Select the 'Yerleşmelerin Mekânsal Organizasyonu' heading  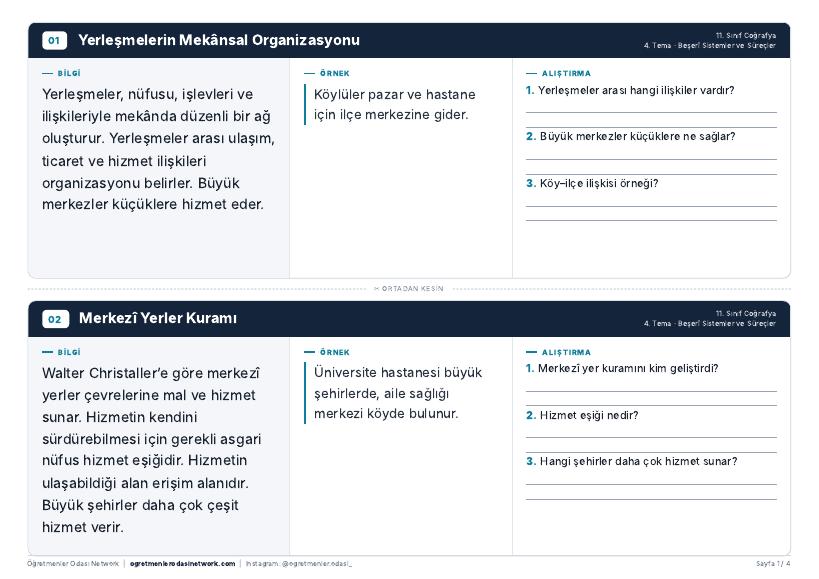coord(219,40)
